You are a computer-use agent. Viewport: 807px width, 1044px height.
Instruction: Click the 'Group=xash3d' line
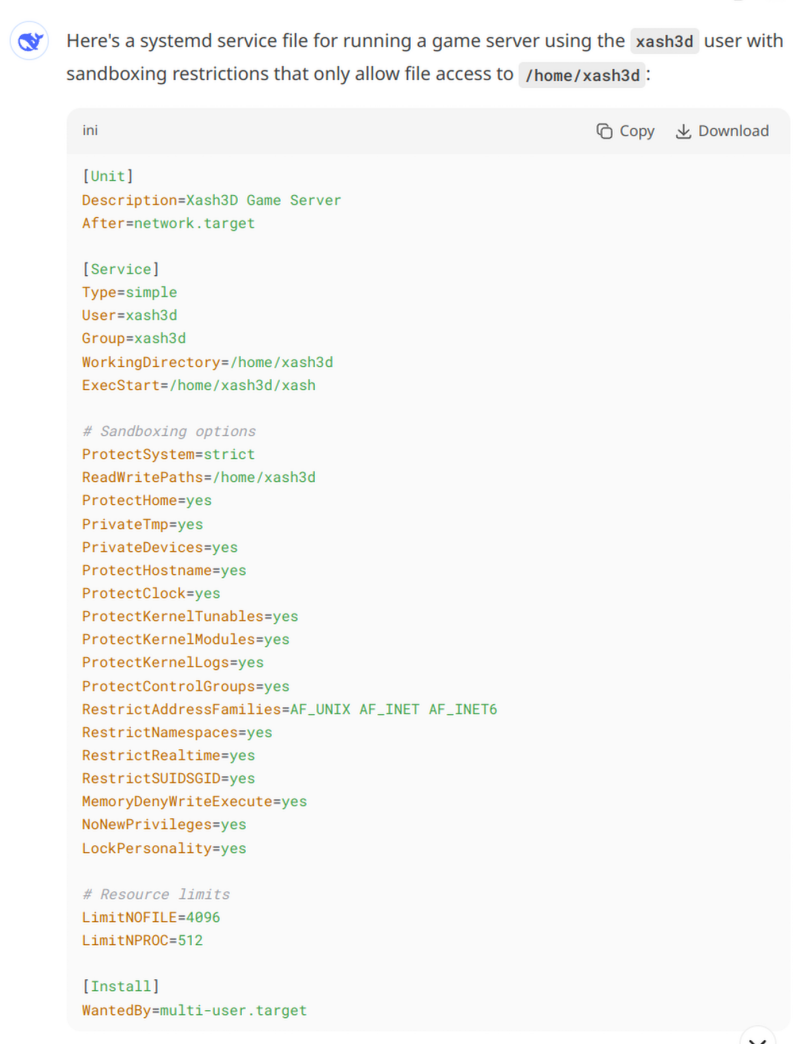coord(134,339)
